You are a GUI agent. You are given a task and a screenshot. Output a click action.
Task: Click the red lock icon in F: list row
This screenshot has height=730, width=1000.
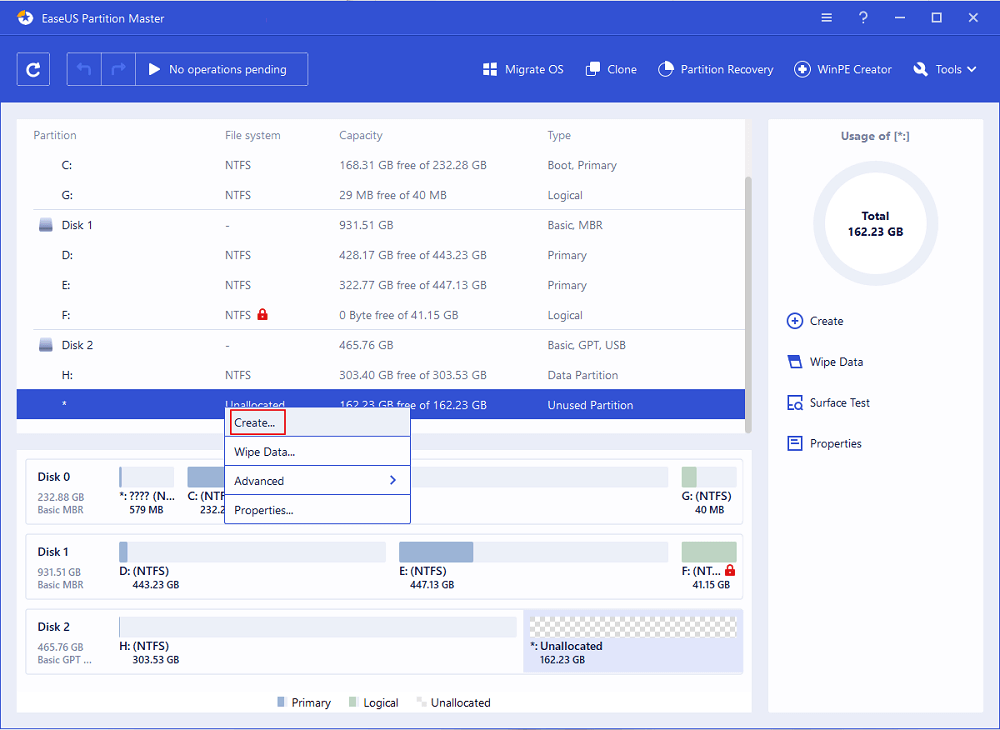262,314
